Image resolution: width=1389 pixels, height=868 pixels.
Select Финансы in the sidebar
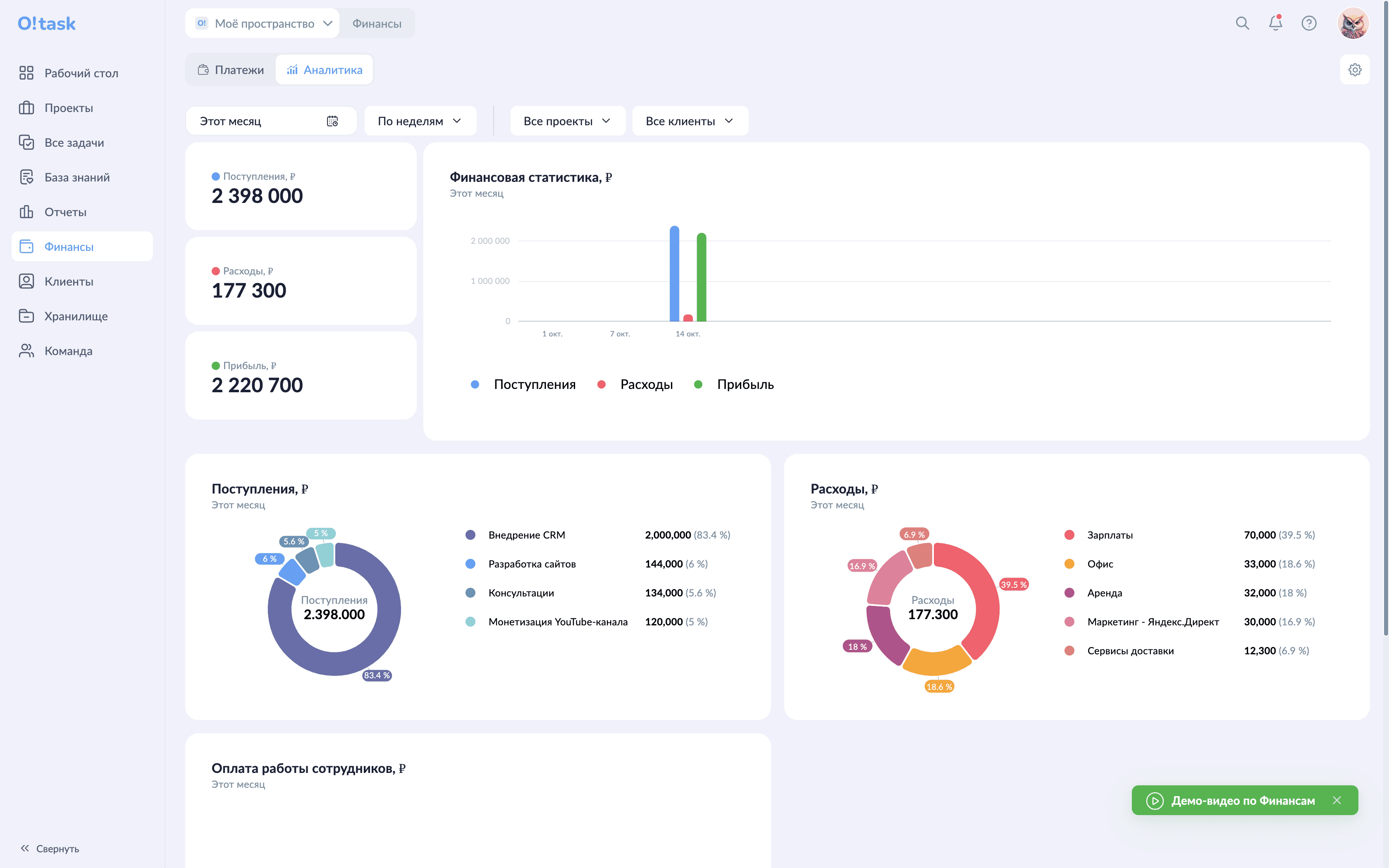81,246
